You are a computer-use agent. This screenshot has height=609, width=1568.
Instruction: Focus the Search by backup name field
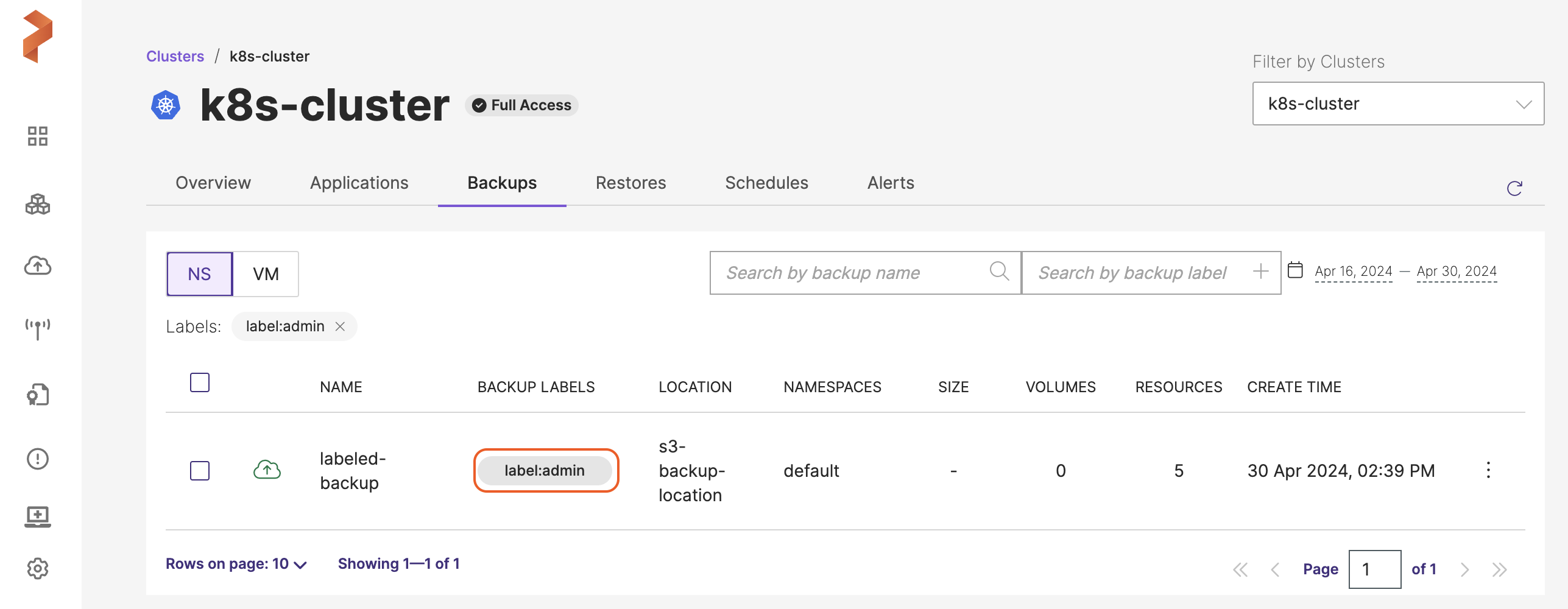853,273
